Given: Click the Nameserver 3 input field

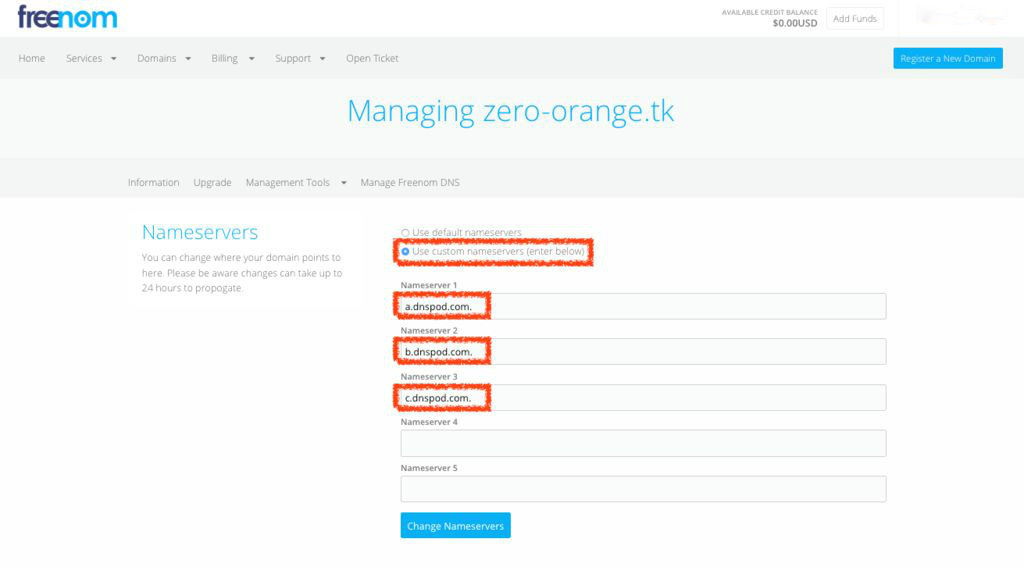Looking at the screenshot, I should [x=643, y=398].
